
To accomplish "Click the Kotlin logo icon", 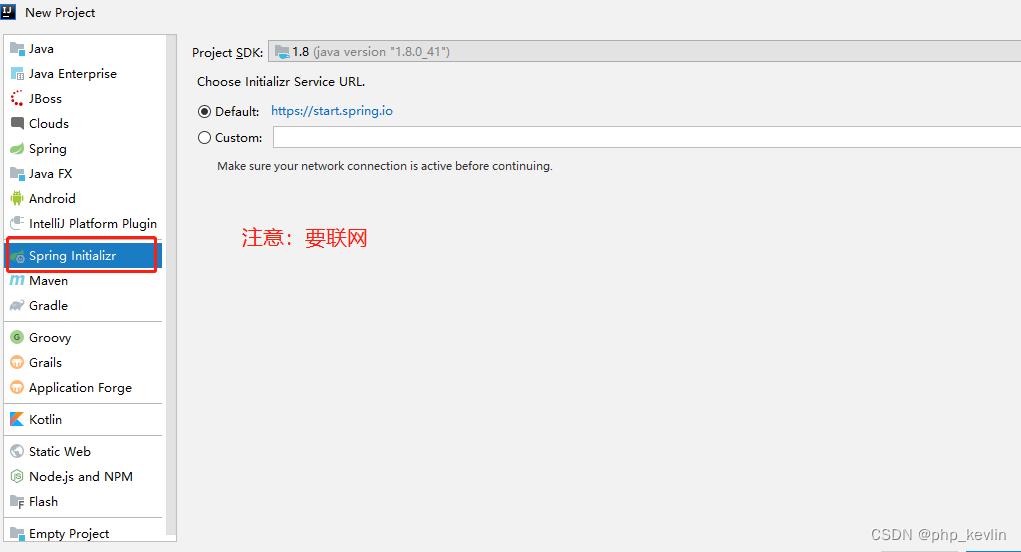I will click(x=17, y=419).
